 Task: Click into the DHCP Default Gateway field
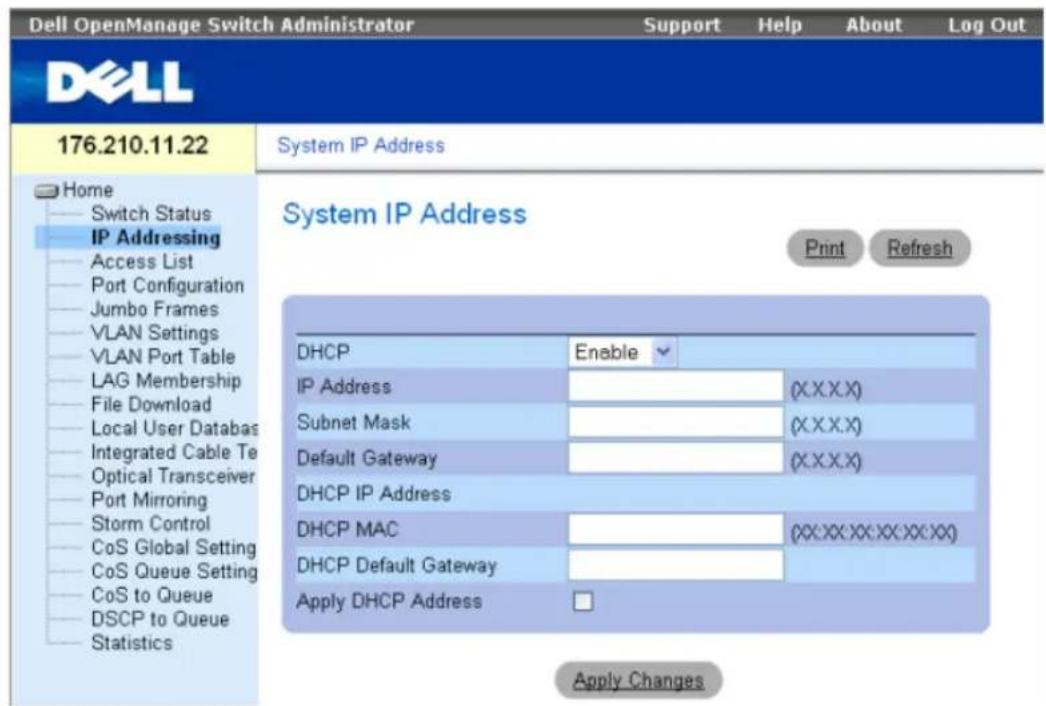tap(676, 565)
